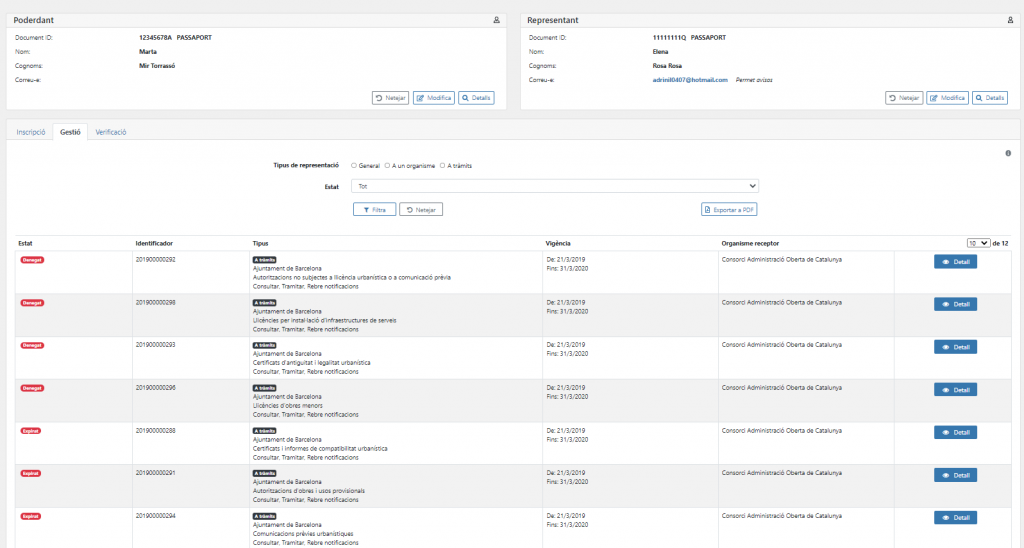Select 'A tràmits' radio option

442,165
